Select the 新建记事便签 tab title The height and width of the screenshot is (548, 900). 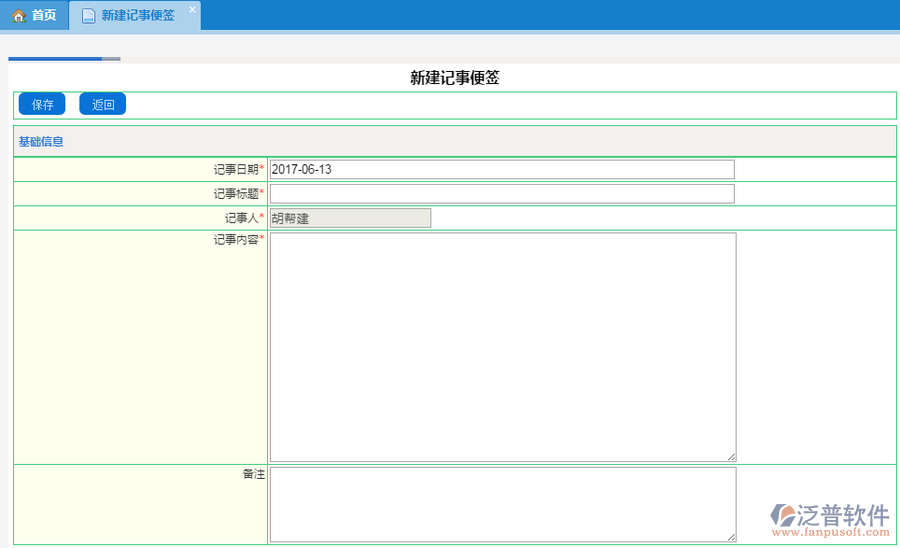pyautogui.click(x=138, y=16)
